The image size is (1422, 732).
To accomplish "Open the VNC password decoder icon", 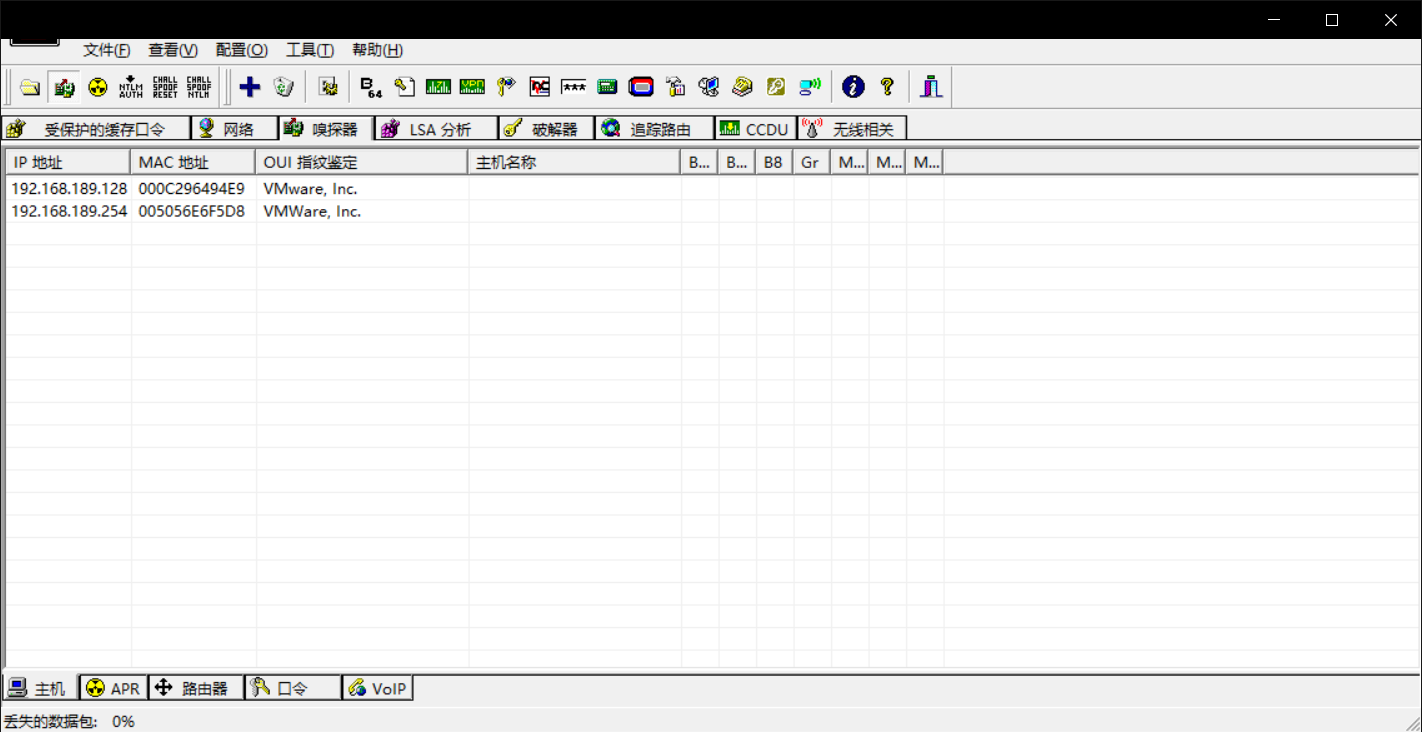I will [x=540, y=87].
